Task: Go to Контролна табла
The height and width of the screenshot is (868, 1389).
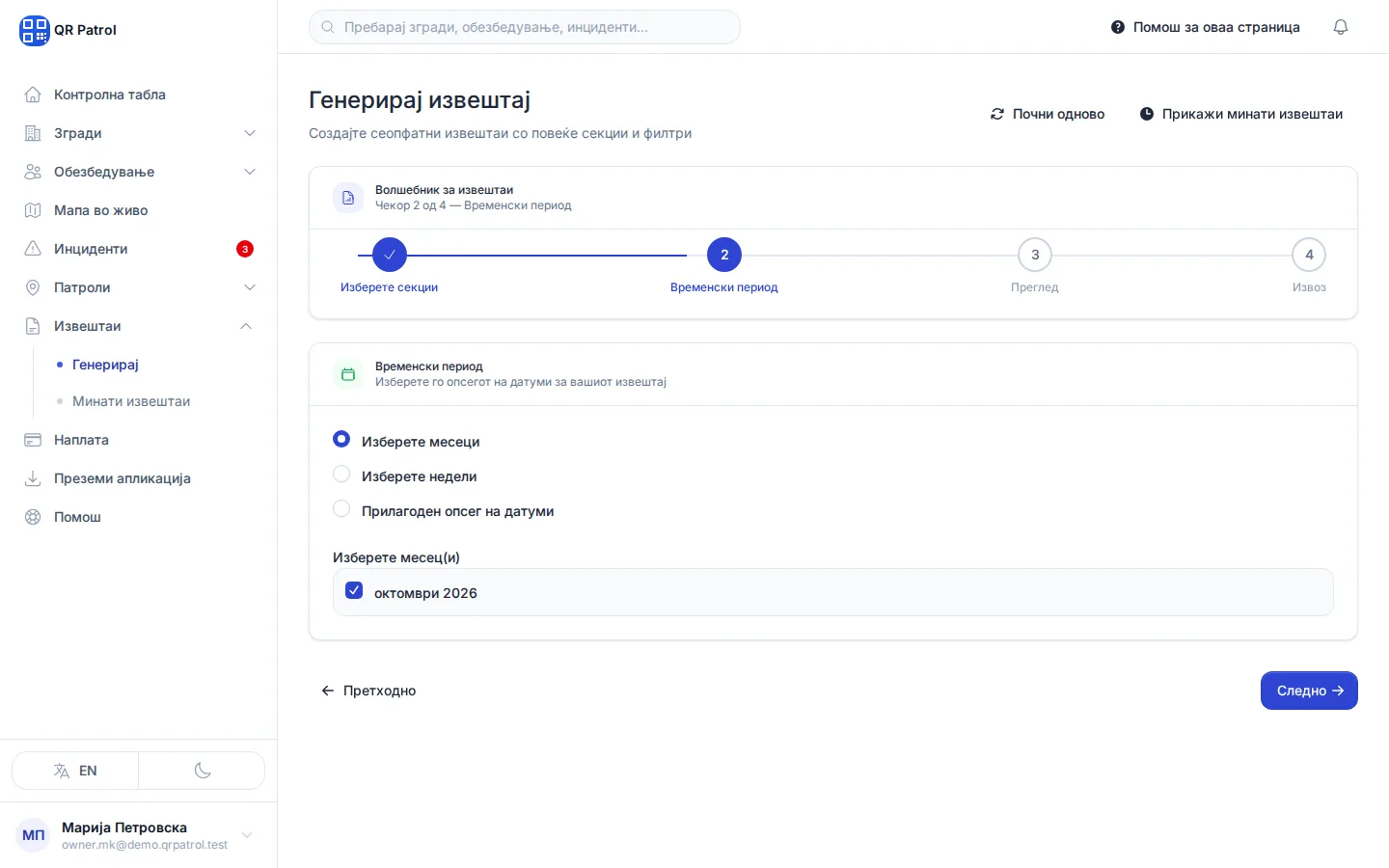Action: [139, 95]
